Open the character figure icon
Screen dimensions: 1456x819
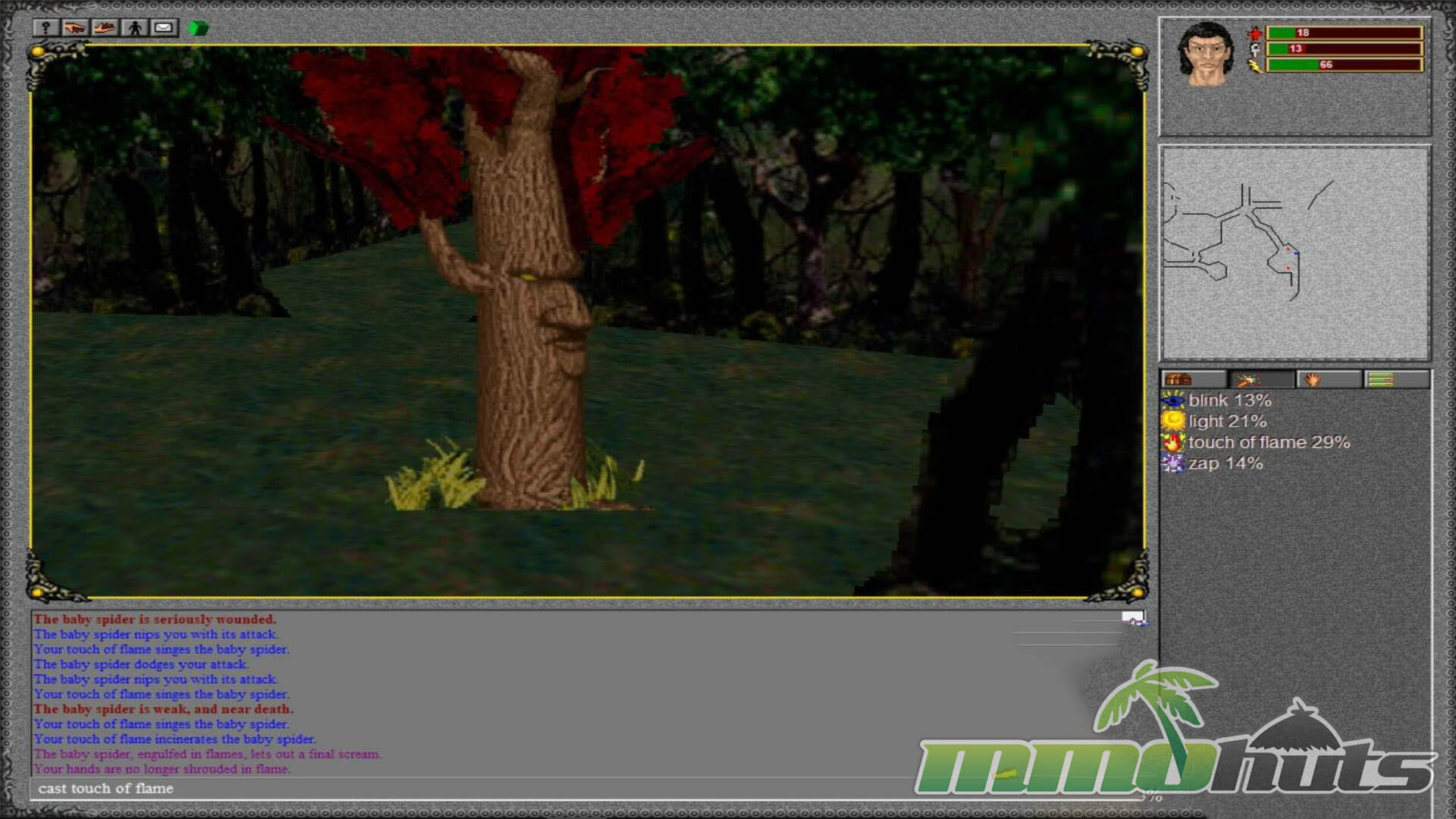135,28
